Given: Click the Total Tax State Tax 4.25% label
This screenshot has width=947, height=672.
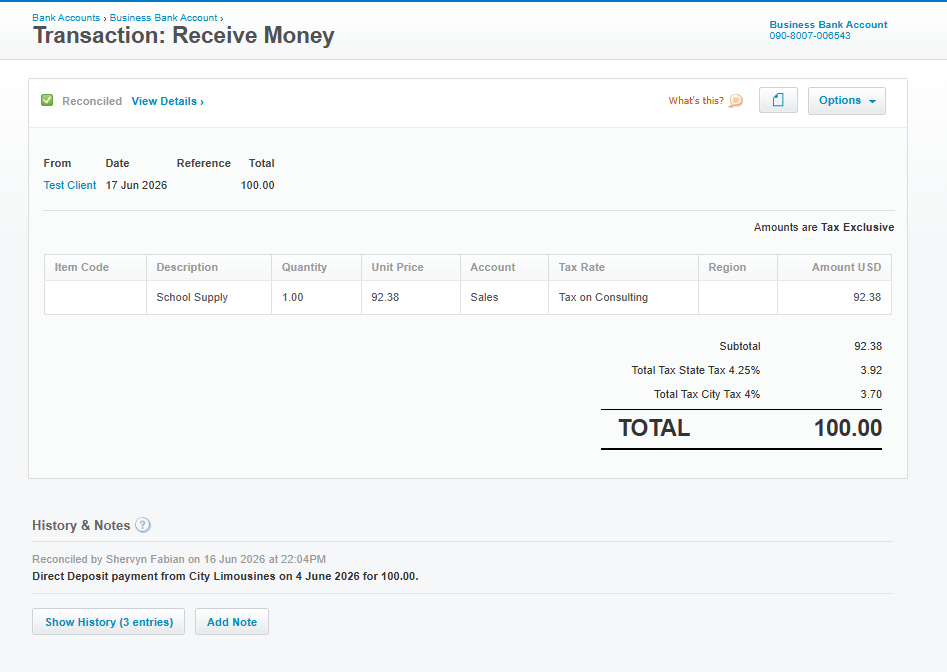Looking at the screenshot, I should coord(696,370).
